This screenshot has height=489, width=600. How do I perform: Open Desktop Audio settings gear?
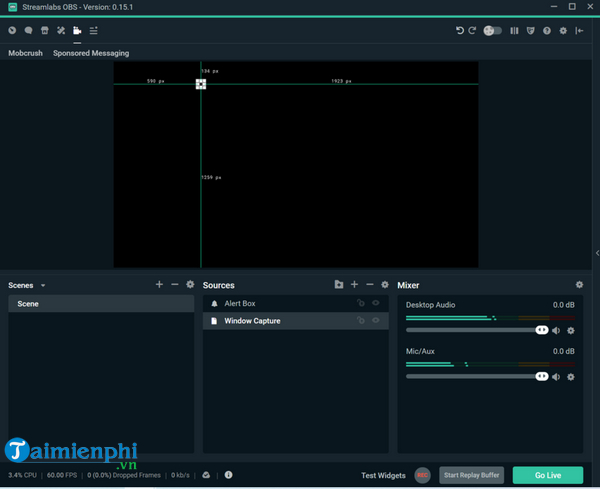(571, 331)
